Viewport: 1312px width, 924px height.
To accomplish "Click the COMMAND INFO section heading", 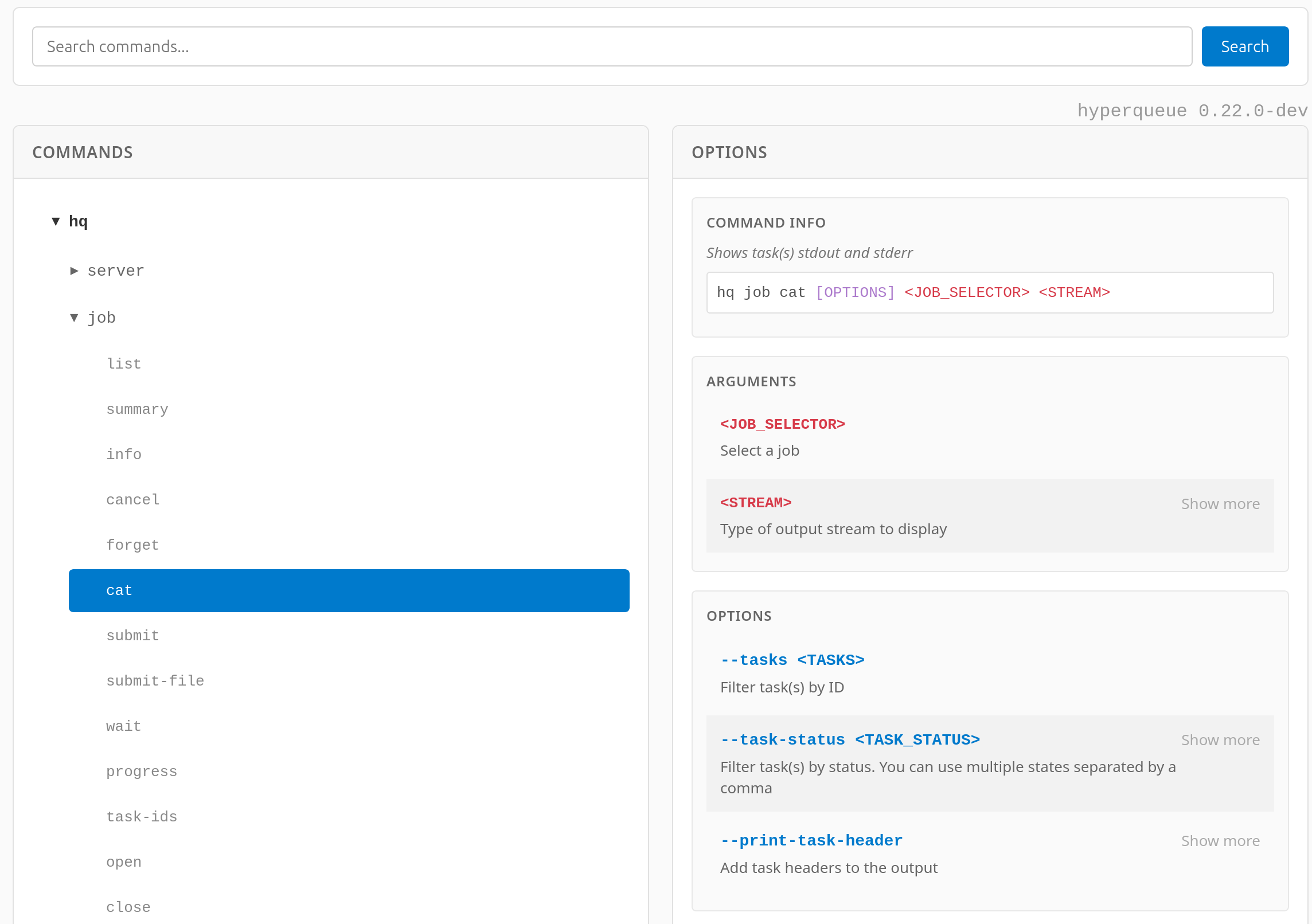I will pos(766,223).
